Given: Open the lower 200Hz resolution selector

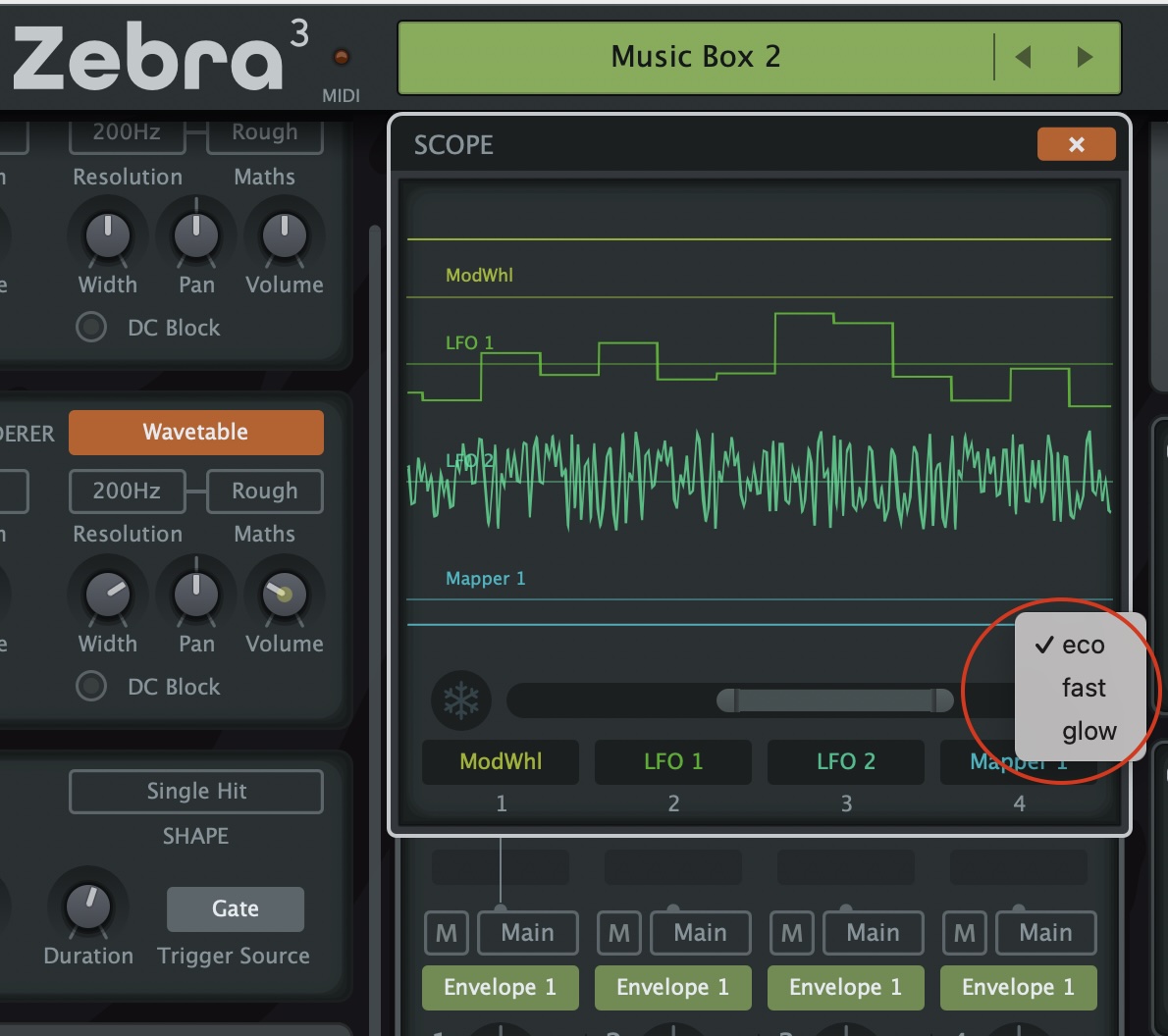Looking at the screenshot, I should pyautogui.click(x=127, y=491).
